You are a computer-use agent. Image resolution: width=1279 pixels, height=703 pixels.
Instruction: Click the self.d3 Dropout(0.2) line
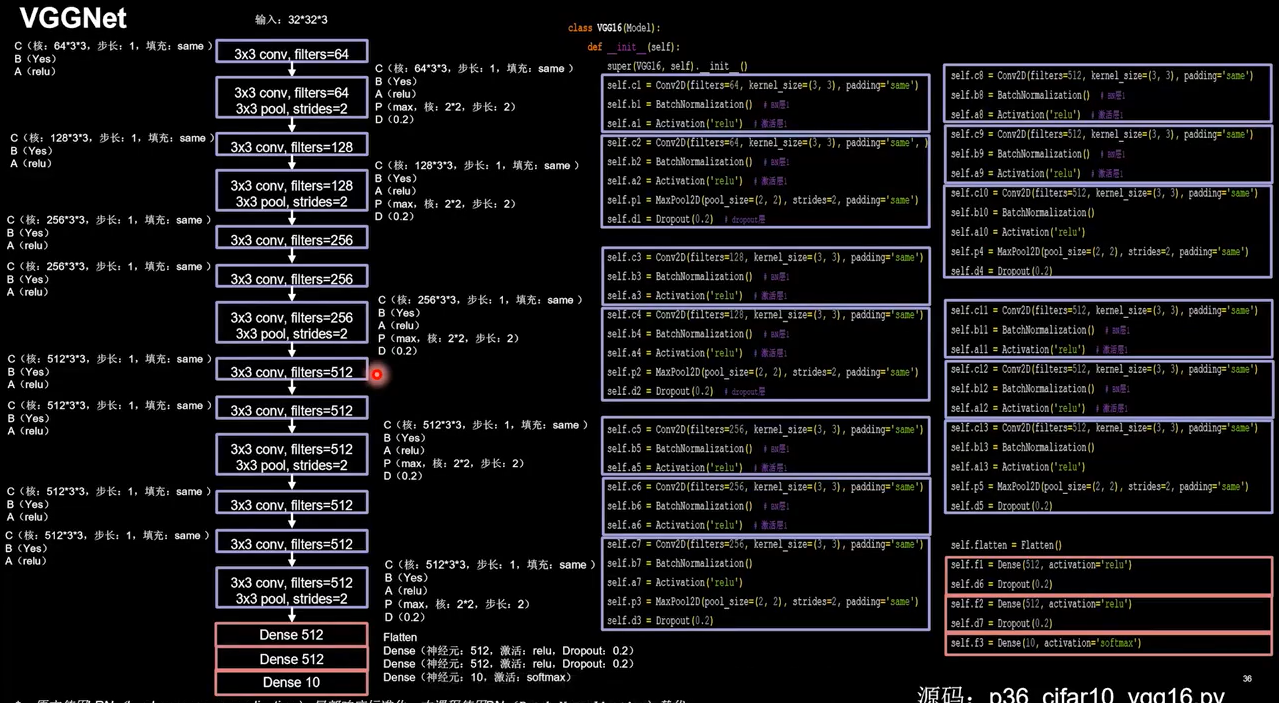(660, 621)
